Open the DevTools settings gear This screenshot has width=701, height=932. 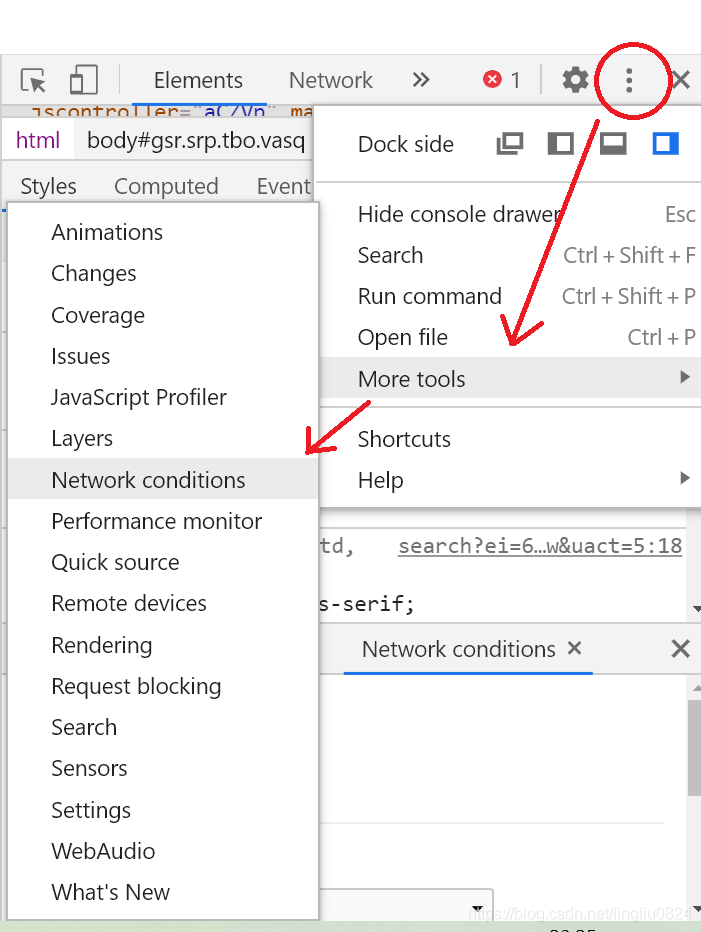pyautogui.click(x=575, y=80)
